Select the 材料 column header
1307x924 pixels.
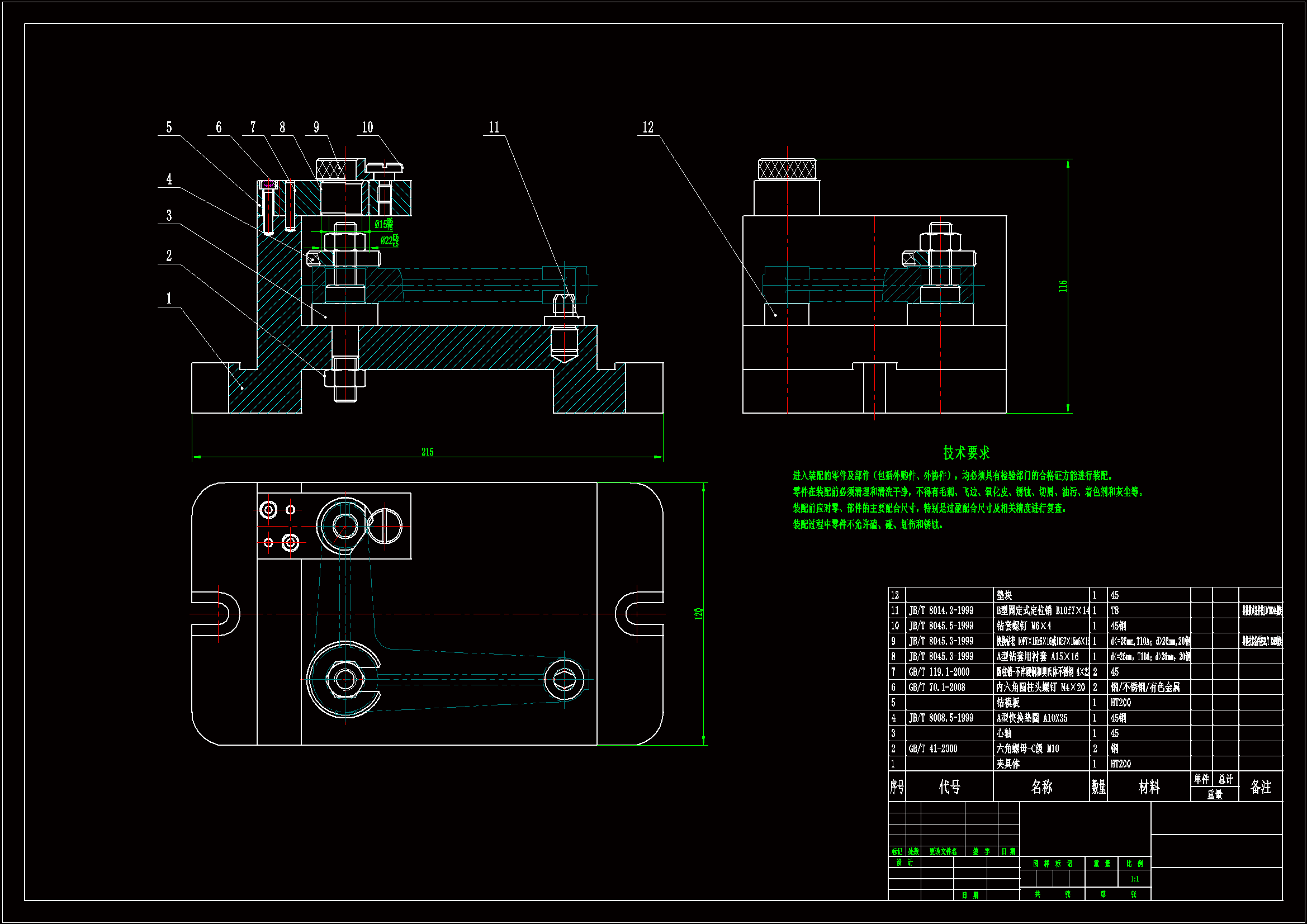tap(1148, 787)
